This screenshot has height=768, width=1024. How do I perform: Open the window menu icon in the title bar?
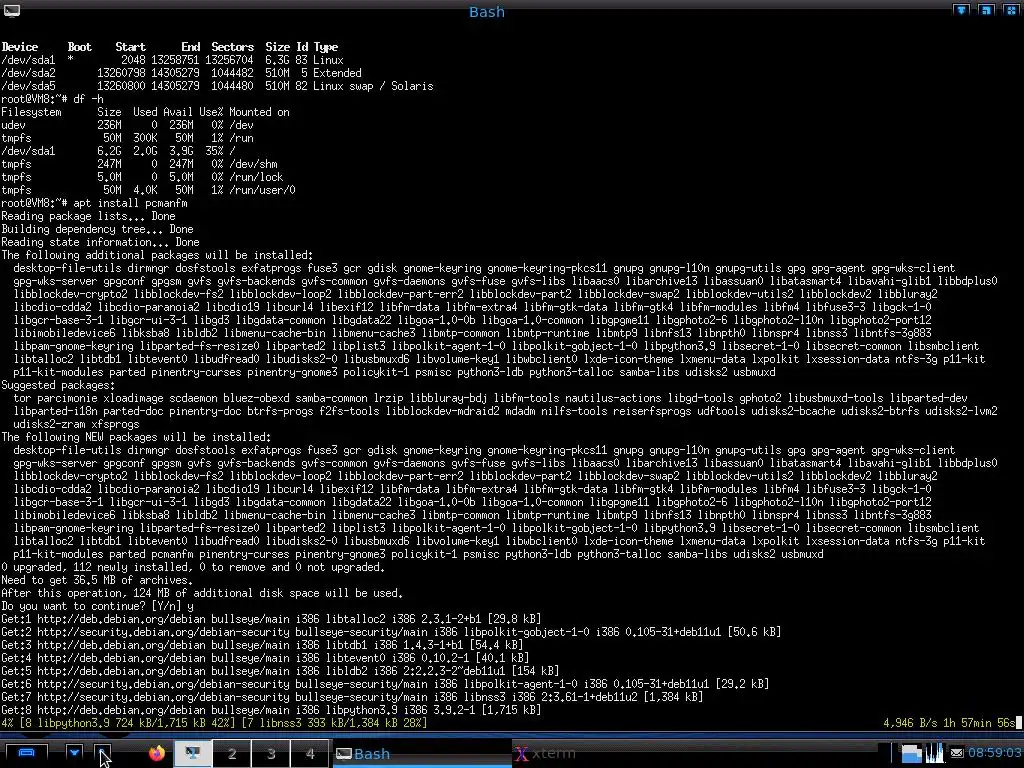click(12, 10)
